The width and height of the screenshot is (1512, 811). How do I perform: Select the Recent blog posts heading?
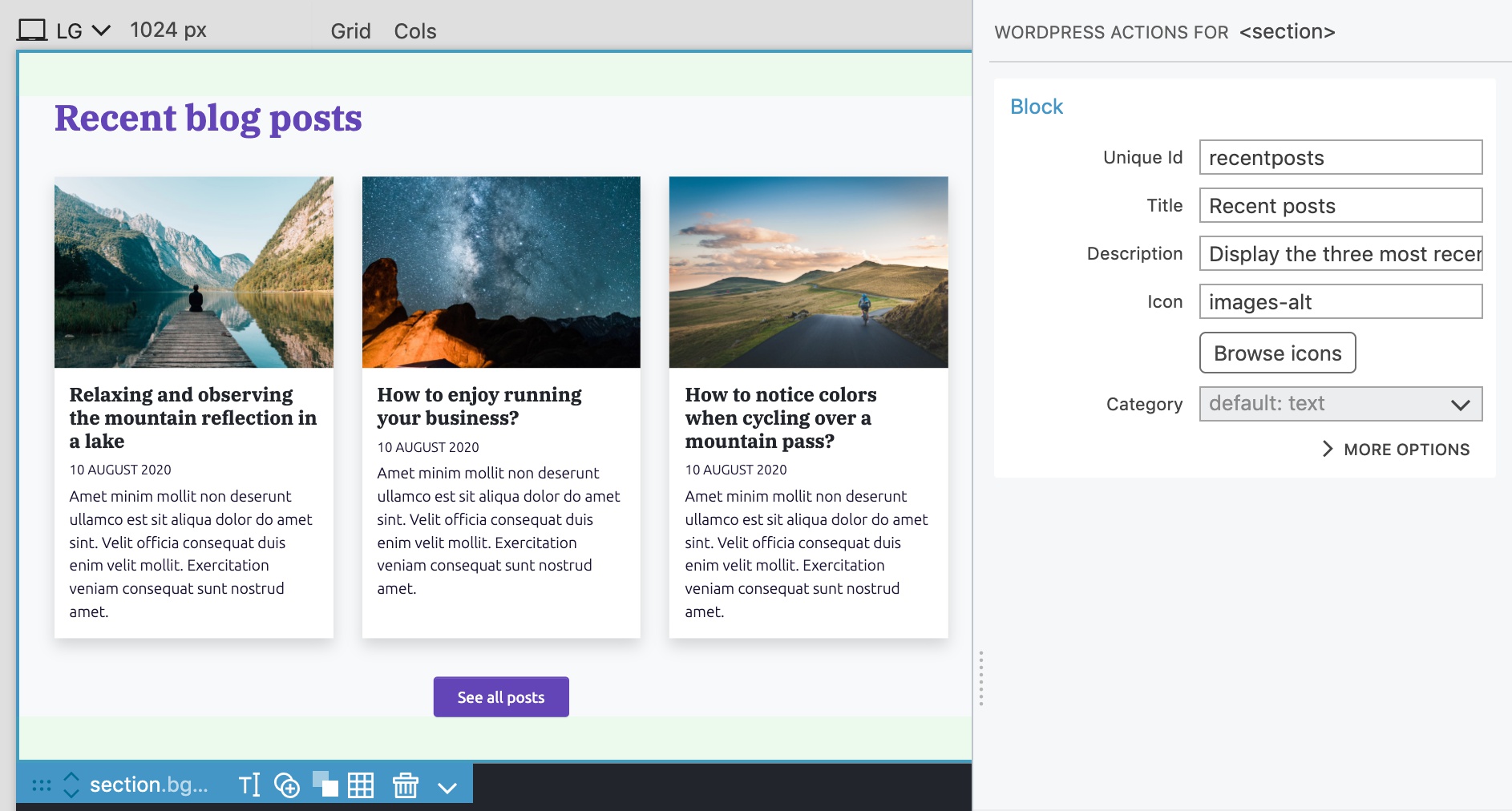pos(208,119)
